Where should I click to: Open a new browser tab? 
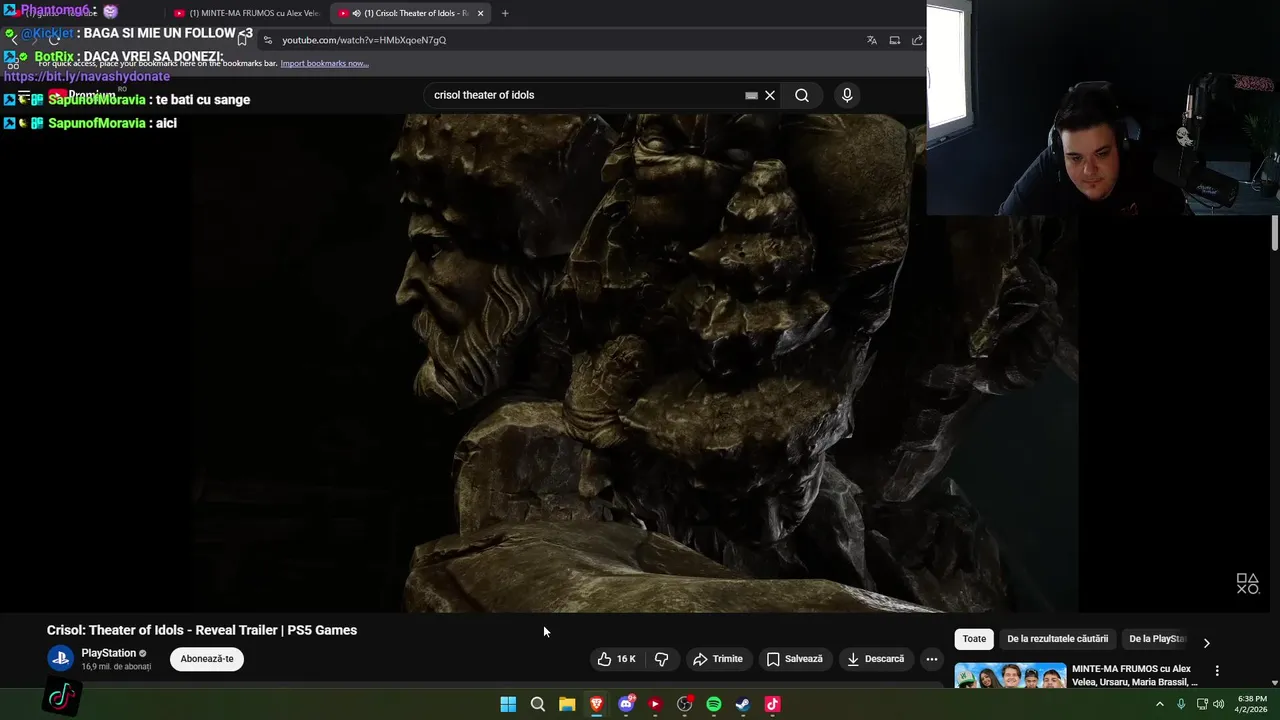[505, 13]
